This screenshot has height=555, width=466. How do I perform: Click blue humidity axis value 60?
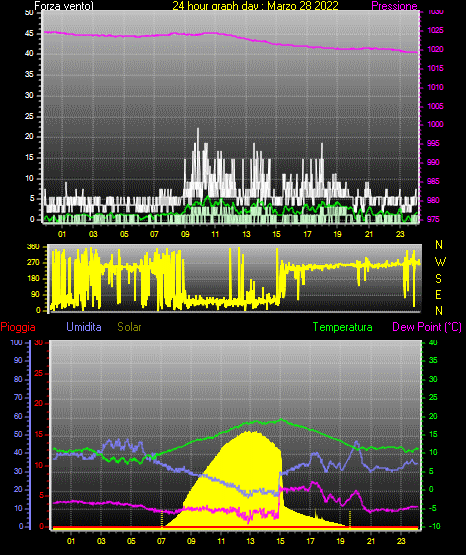pos(18,416)
